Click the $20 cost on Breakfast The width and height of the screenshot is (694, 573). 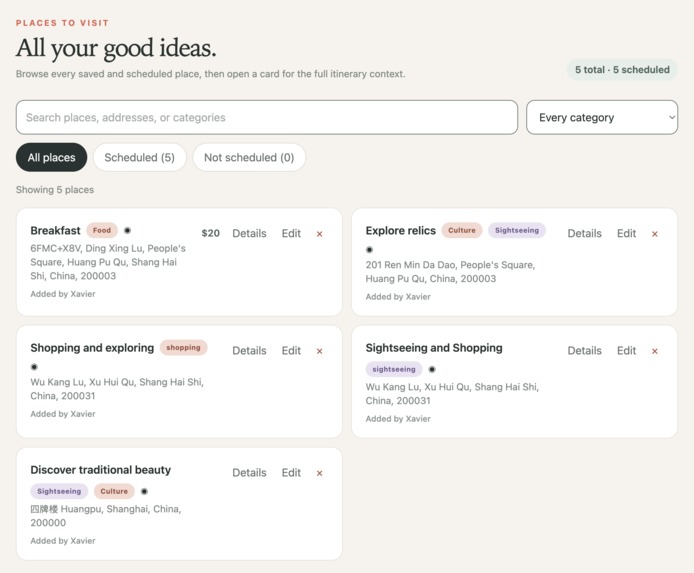pos(210,233)
